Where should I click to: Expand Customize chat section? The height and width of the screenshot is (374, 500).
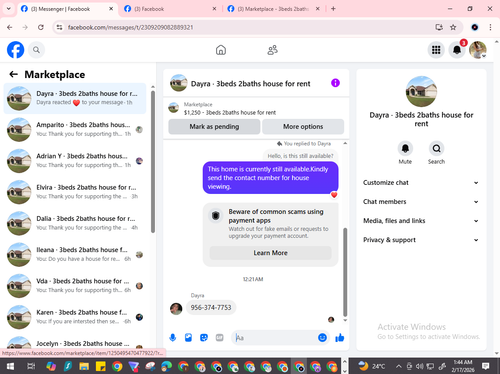[421, 183]
